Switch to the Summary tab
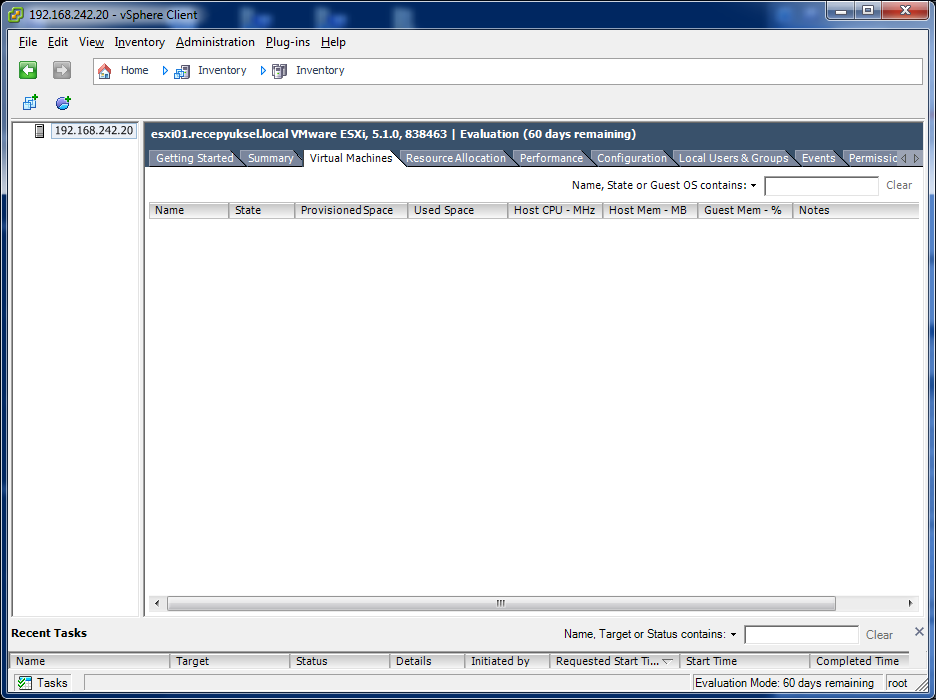Image resolution: width=936 pixels, height=700 pixels. coord(270,158)
